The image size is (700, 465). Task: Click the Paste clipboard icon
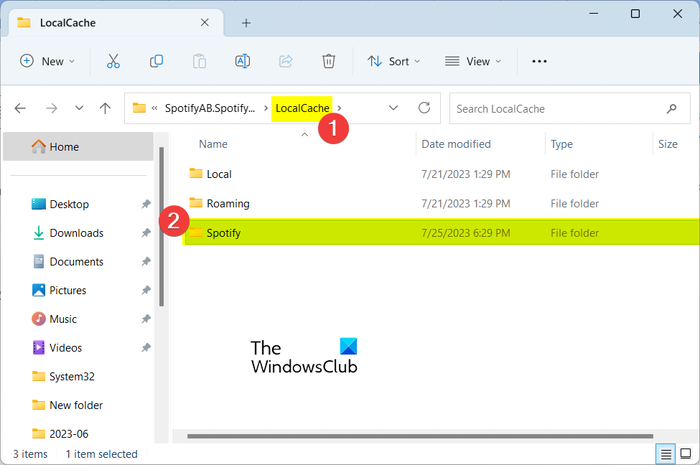click(199, 61)
